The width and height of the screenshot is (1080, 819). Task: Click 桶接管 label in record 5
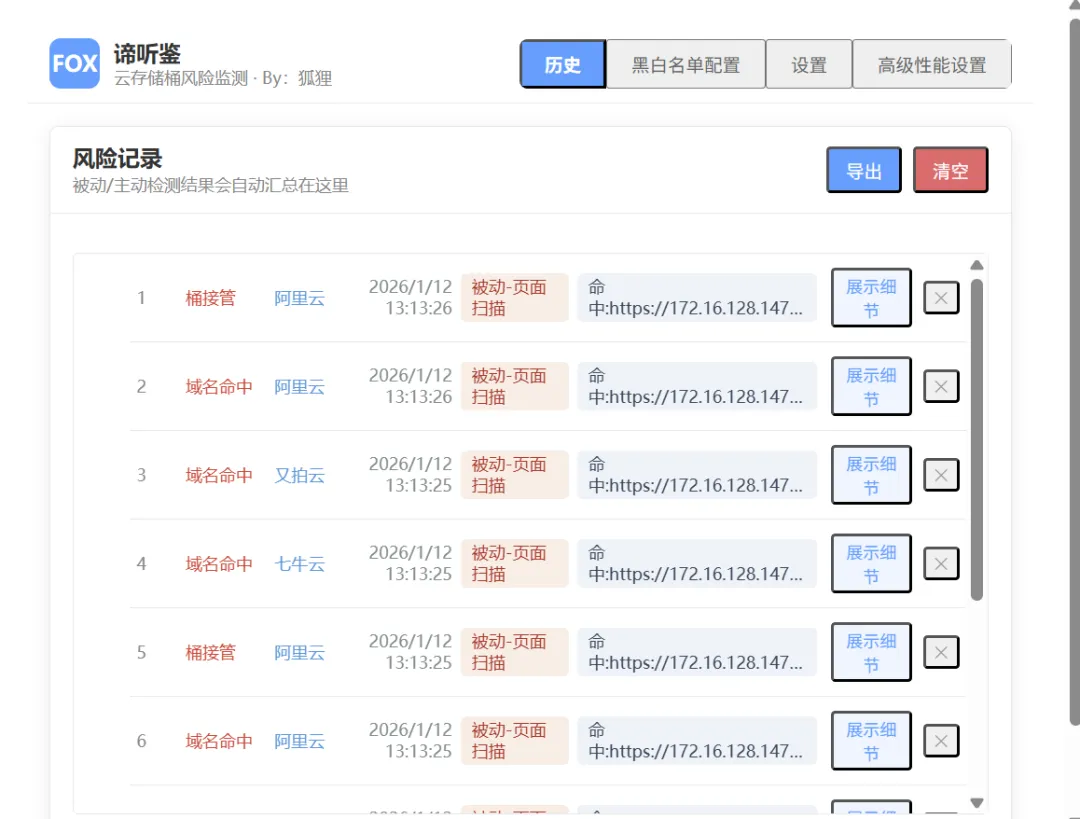click(211, 653)
